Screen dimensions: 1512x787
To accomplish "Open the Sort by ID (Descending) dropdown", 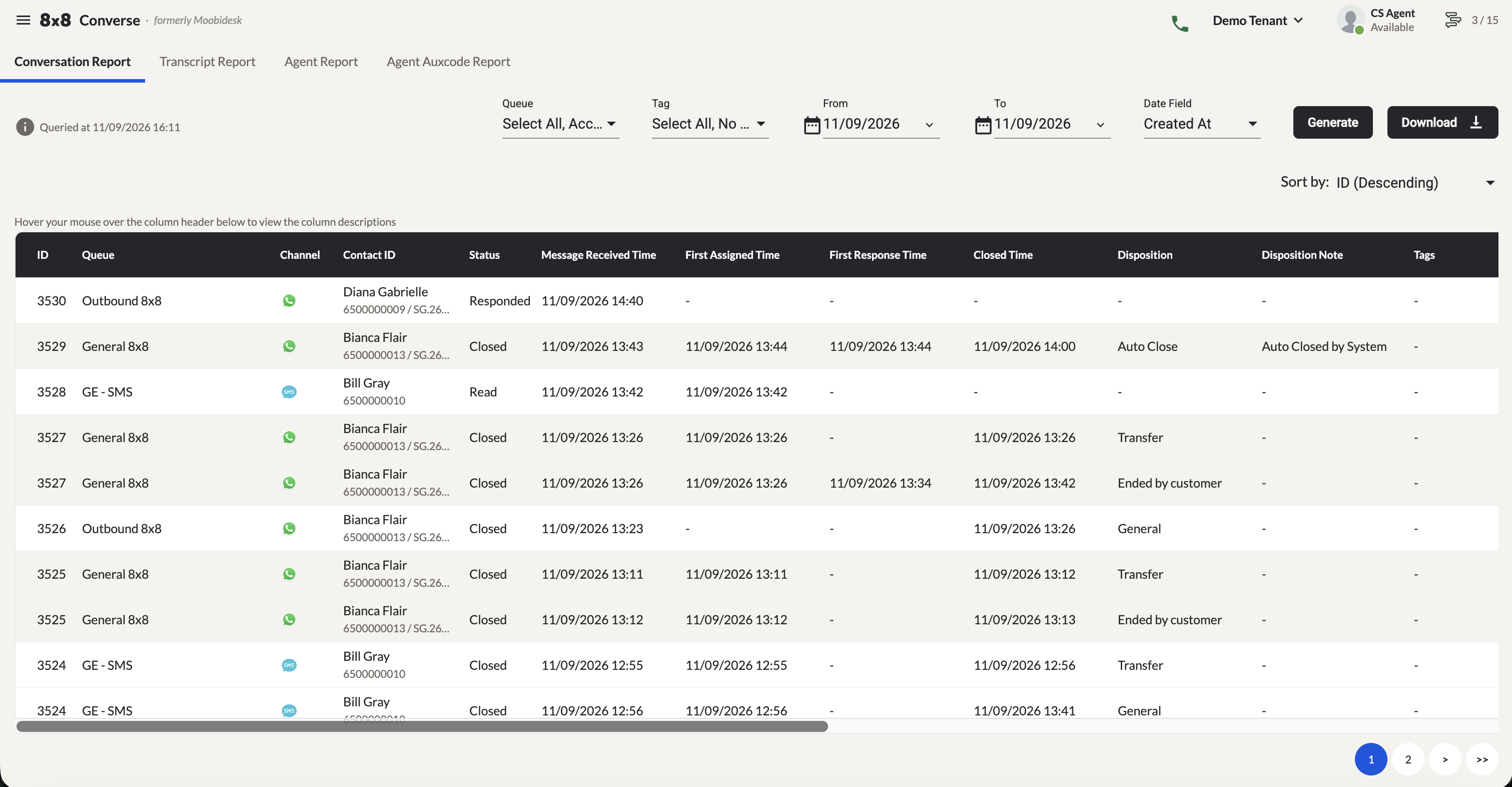I will click(1416, 183).
